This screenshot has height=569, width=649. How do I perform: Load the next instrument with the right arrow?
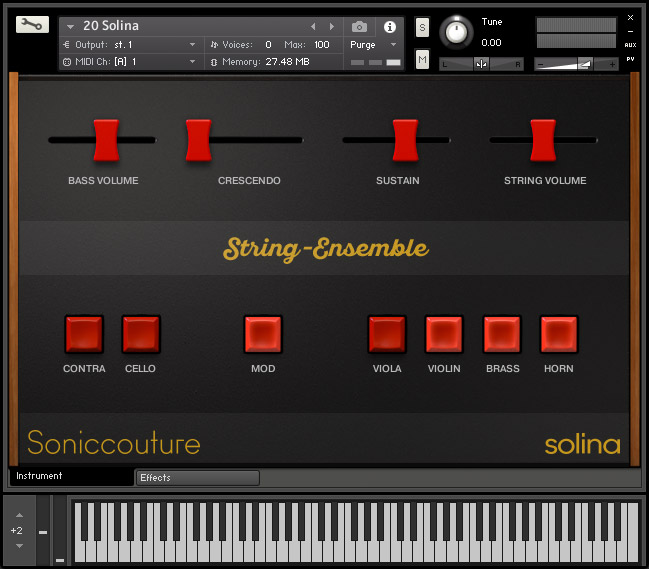(x=332, y=26)
